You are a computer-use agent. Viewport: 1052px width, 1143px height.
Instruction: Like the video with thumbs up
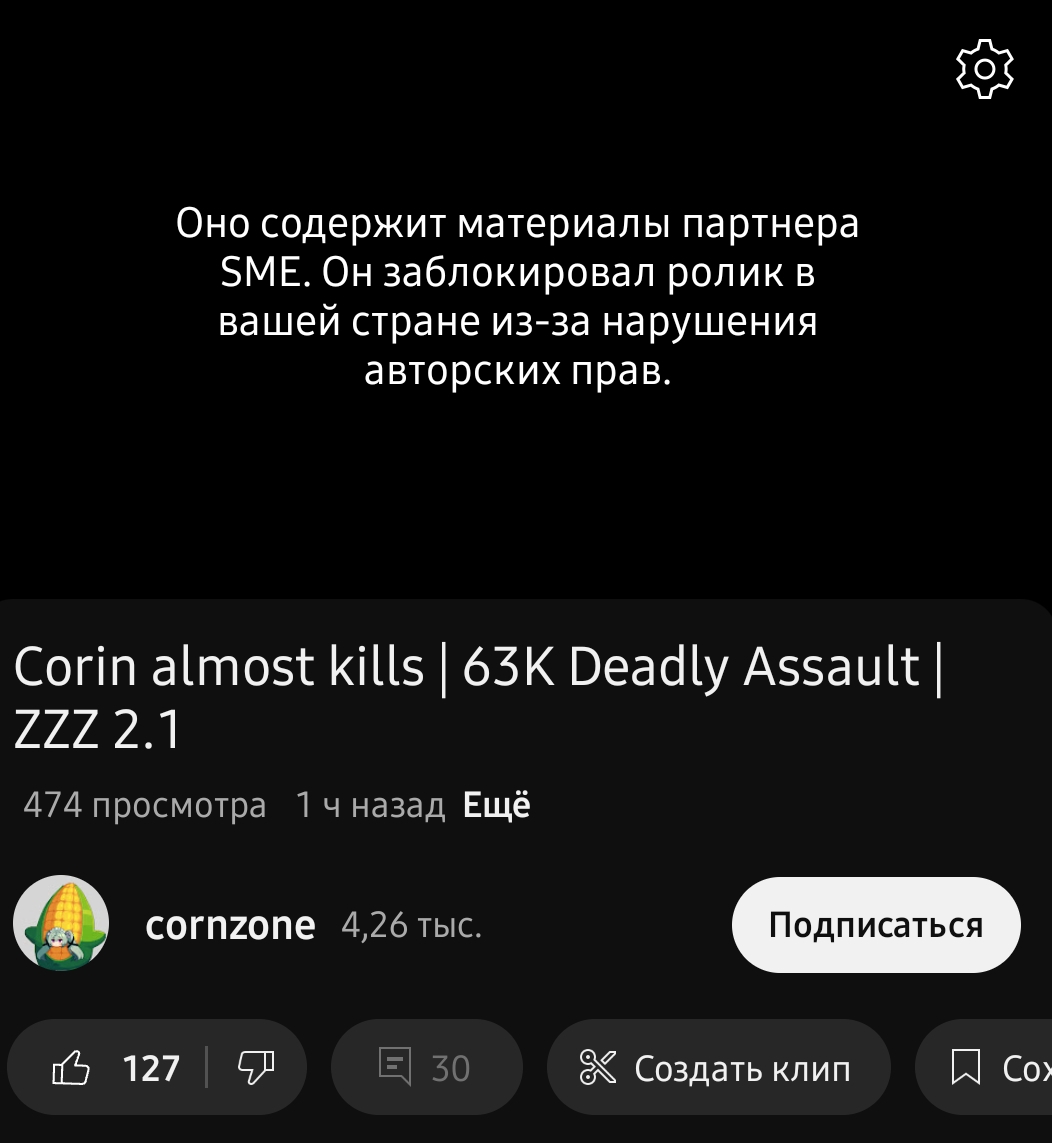[x=71, y=1068]
